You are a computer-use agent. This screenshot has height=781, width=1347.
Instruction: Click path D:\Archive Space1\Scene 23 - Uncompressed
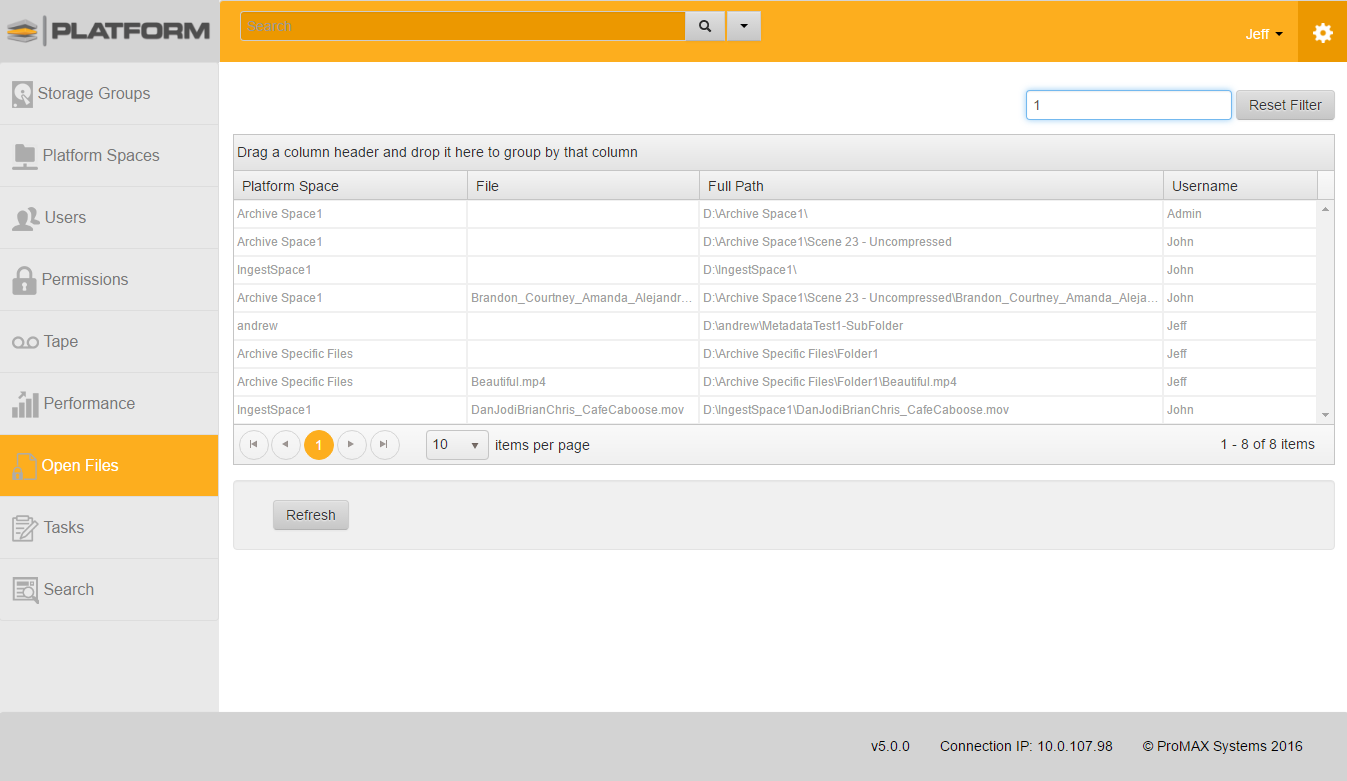(x=932, y=242)
